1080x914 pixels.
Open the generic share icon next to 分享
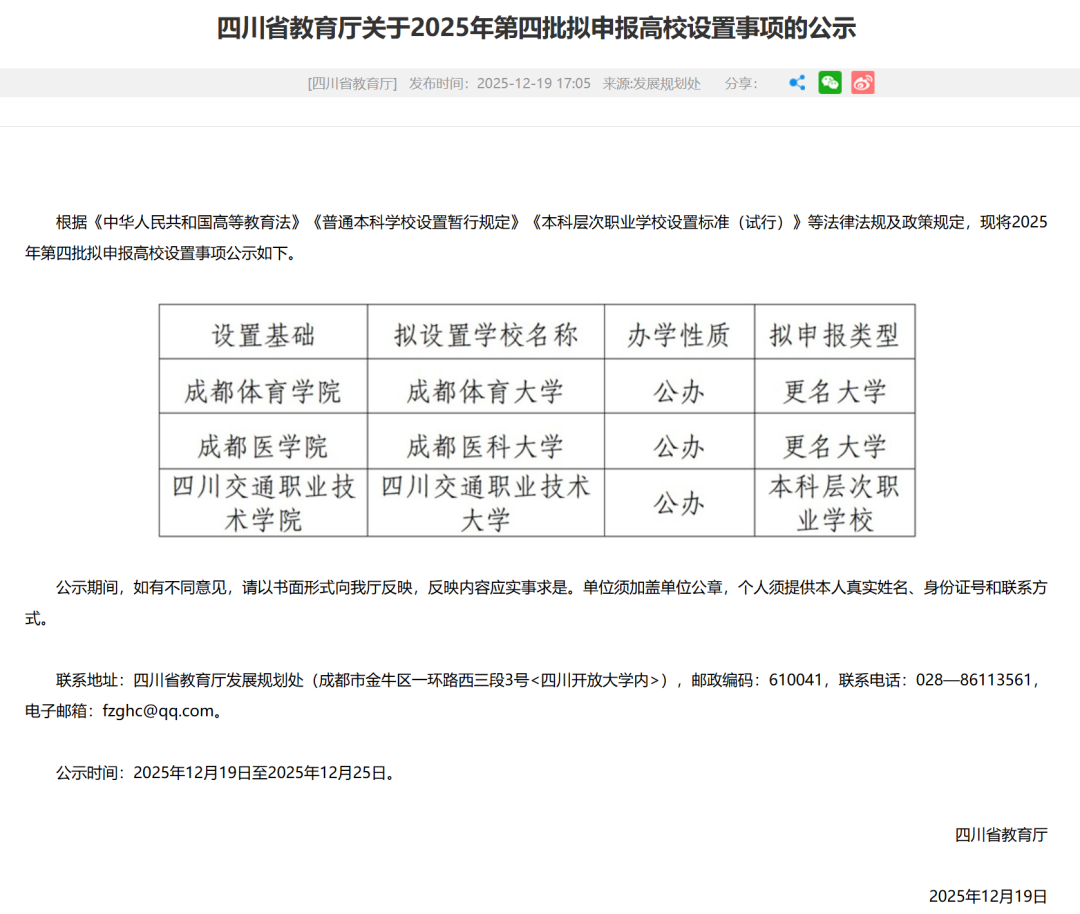796,83
